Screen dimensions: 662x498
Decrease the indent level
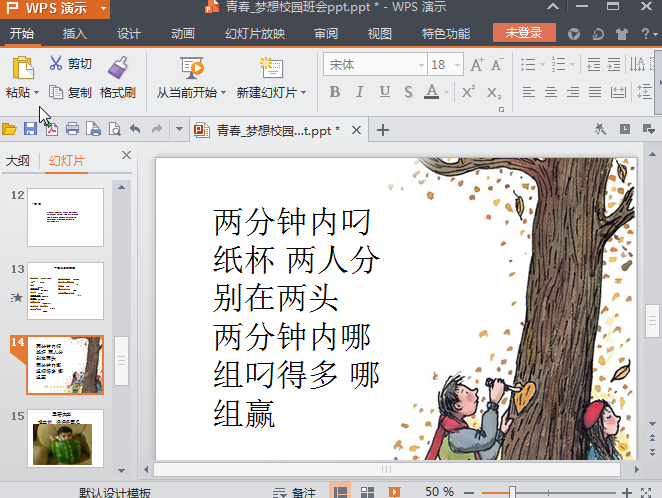594,65
